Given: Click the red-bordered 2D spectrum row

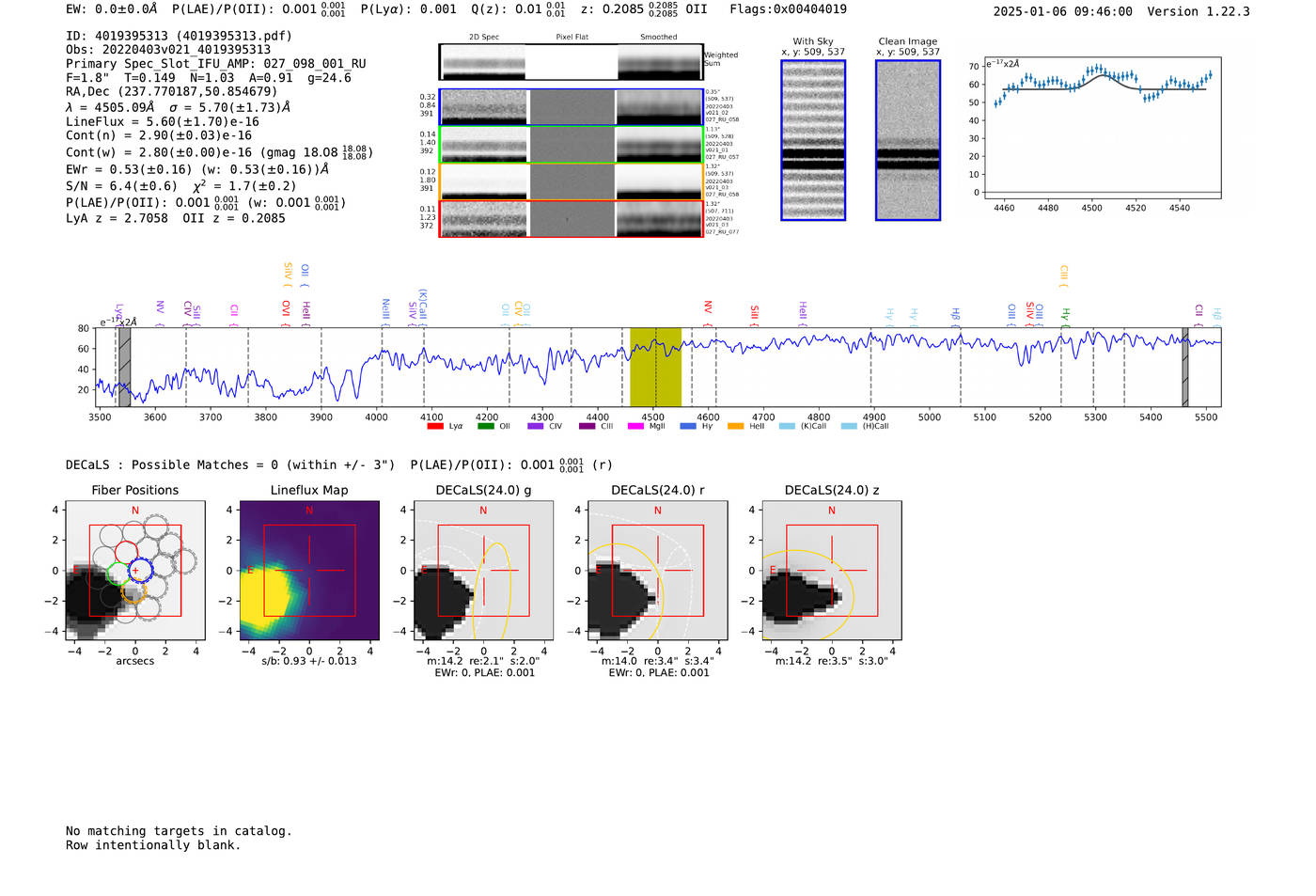Looking at the screenshot, I should (572, 219).
